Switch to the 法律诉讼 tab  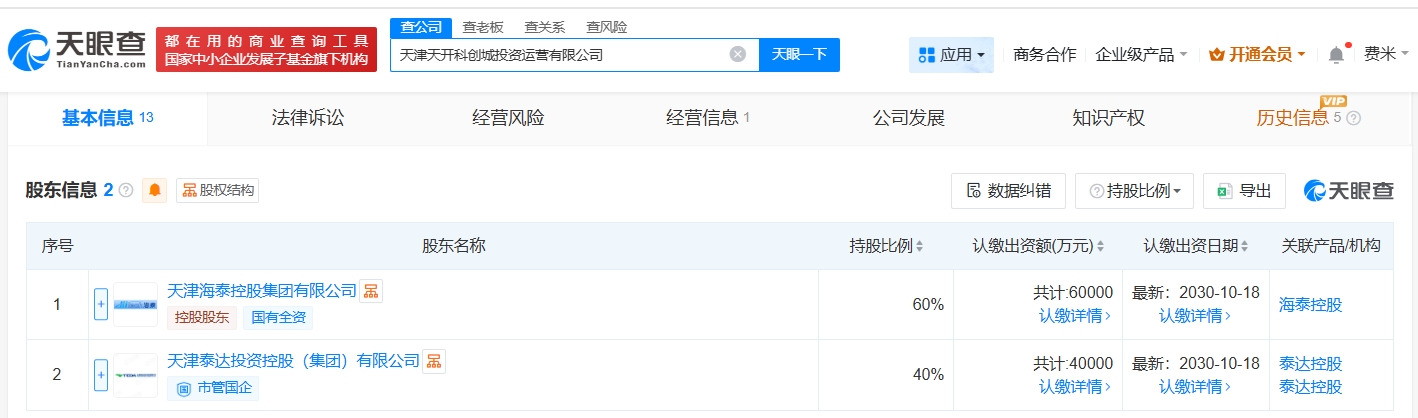pyautogui.click(x=308, y=118)
